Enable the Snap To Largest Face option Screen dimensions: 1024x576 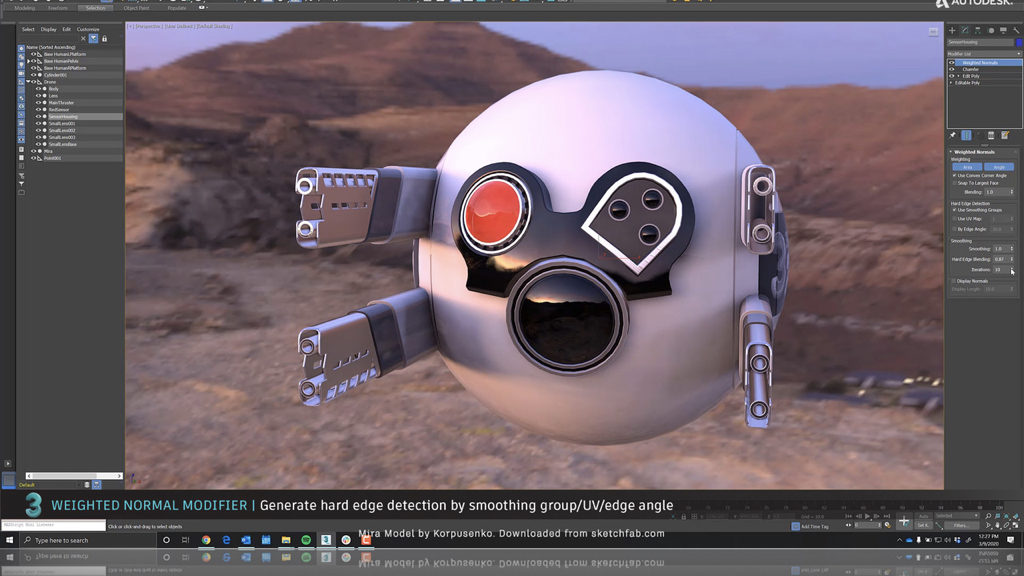[954, 182]
